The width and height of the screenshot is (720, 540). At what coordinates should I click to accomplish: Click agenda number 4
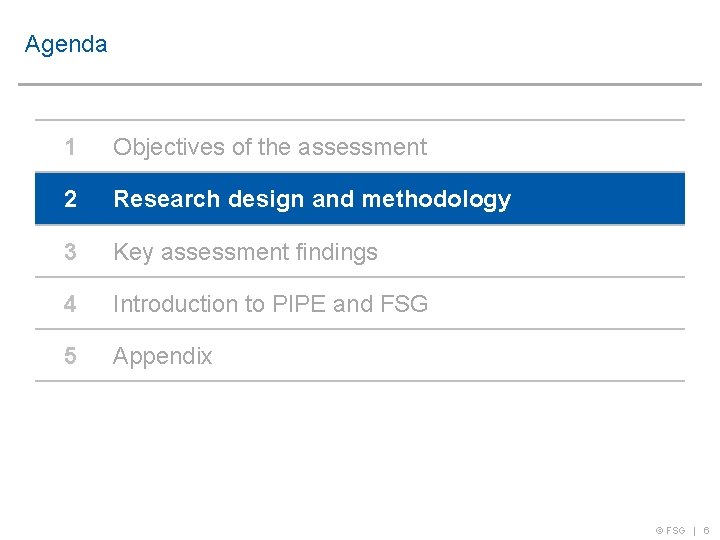pos(70,304)
